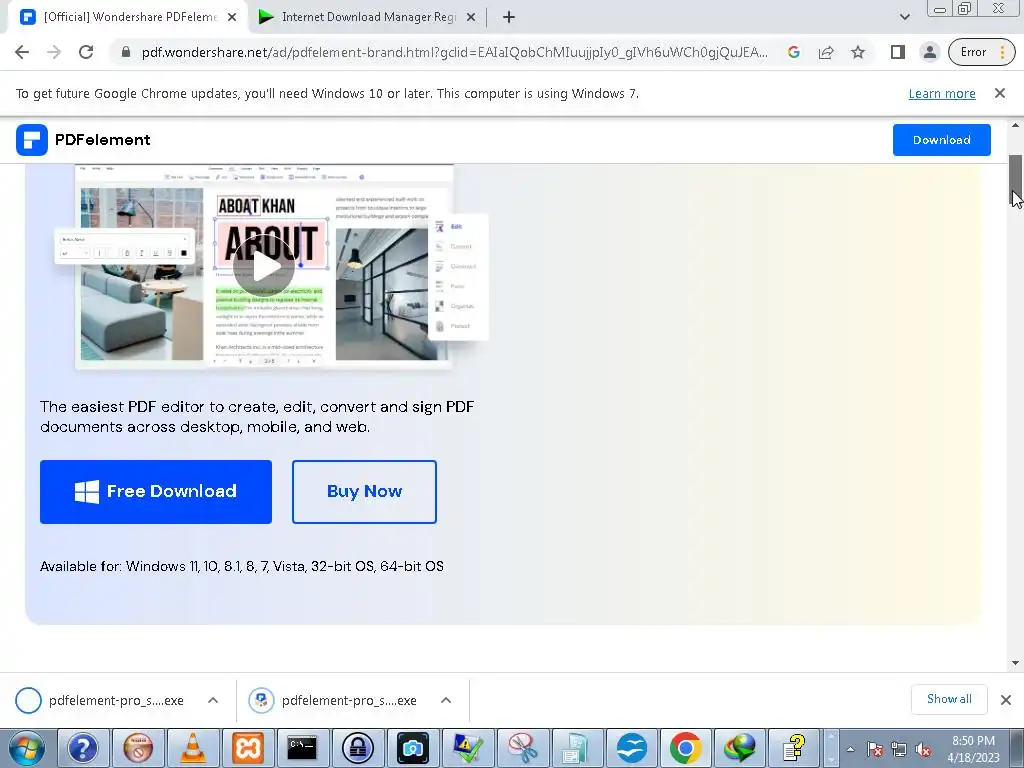Screen dimensions: 1024x768
Task: Go forward to the next page
Action: (54, 52)
